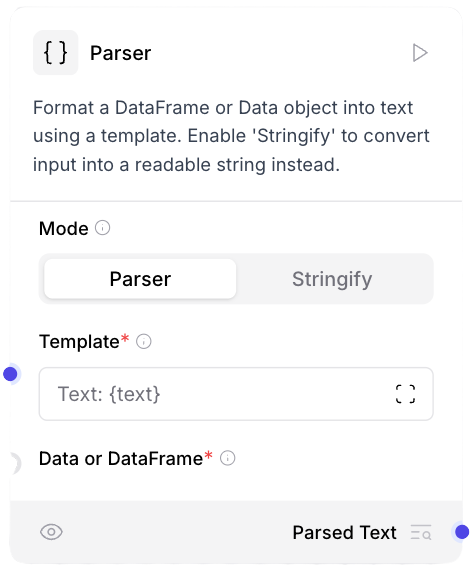Click the Template field label
471x569 pixels.
tap(79, 342)
